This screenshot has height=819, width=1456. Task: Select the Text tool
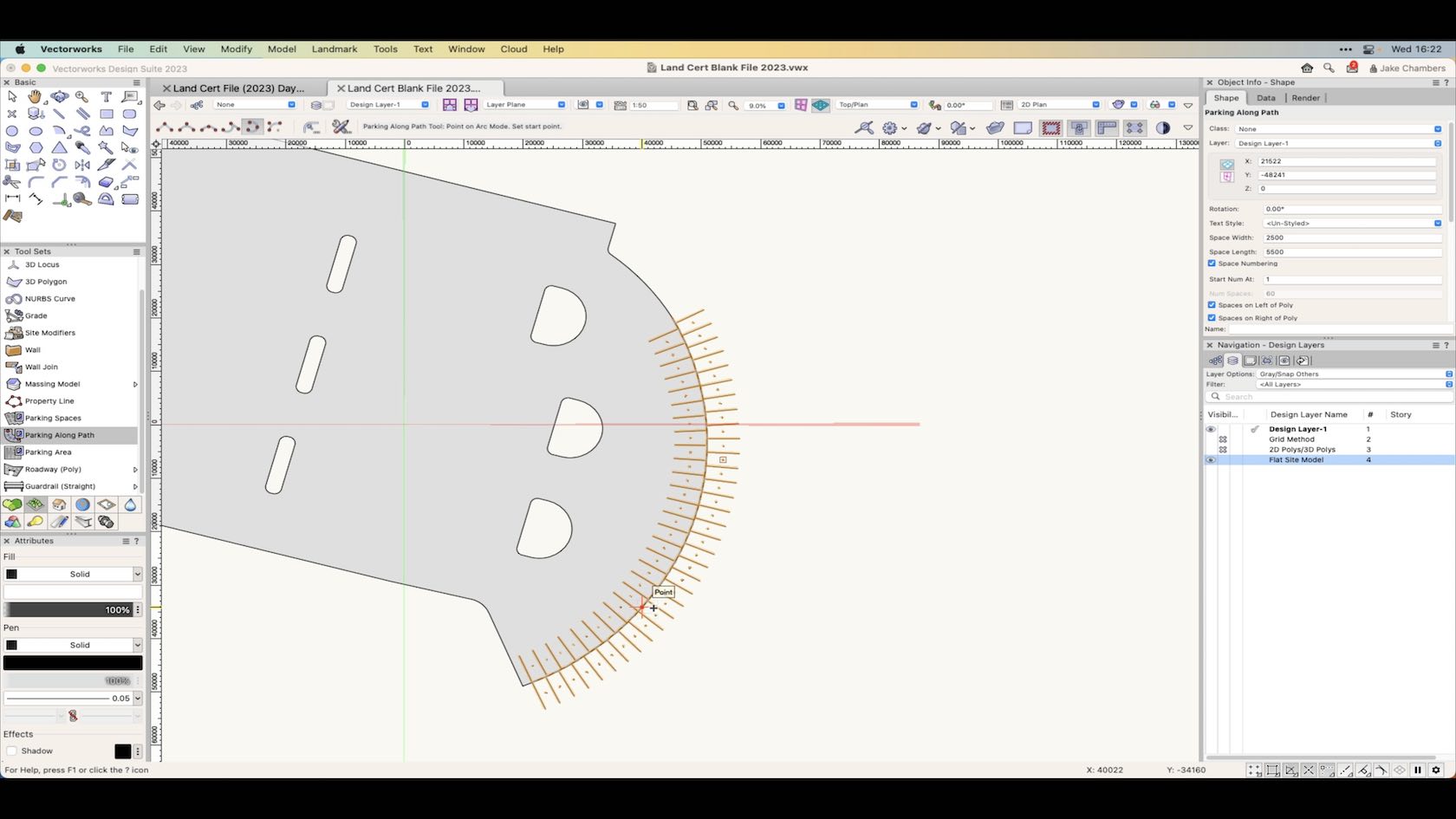(x=106, y=97)
